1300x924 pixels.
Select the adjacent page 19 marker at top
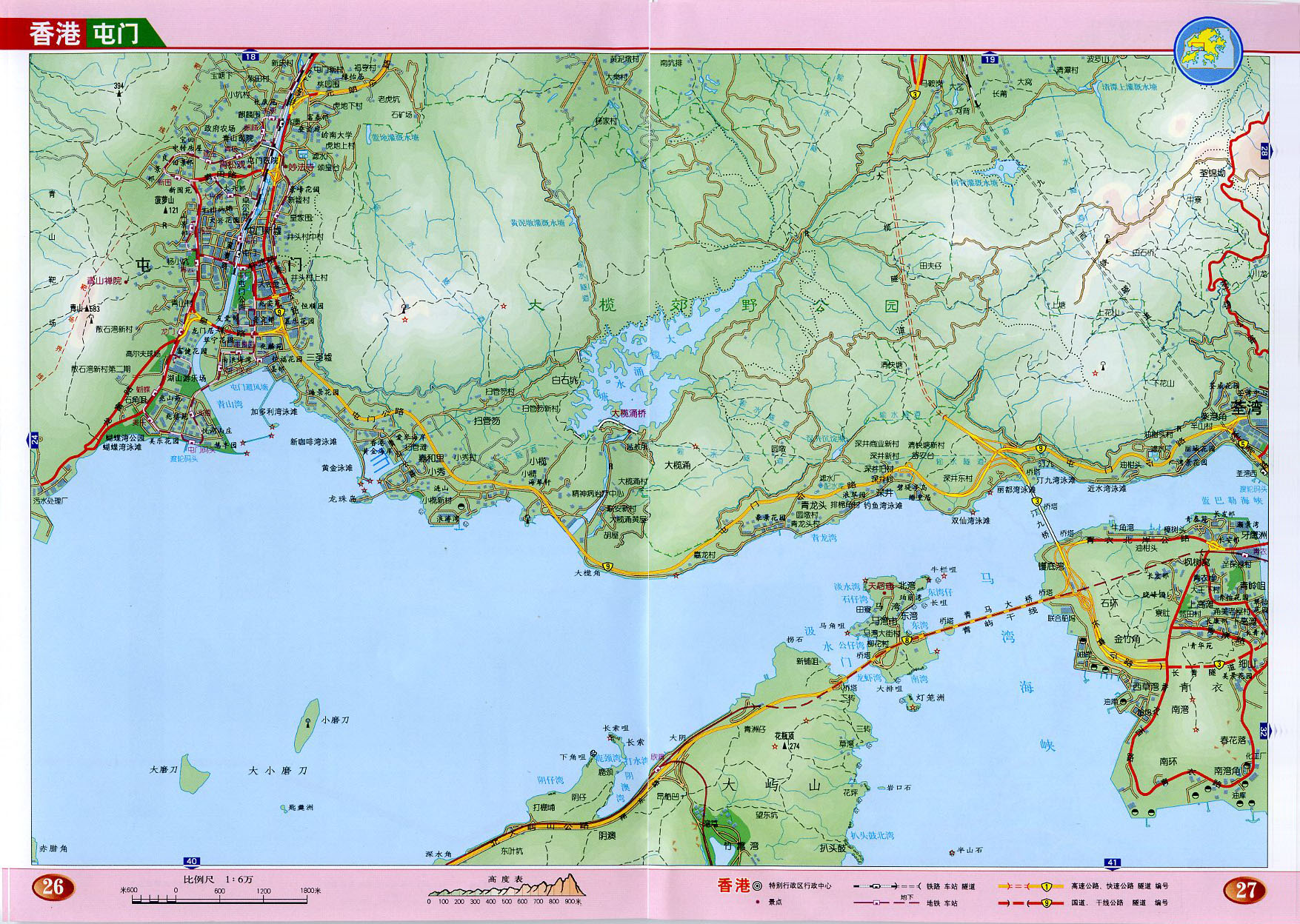[x=989, y=58]
